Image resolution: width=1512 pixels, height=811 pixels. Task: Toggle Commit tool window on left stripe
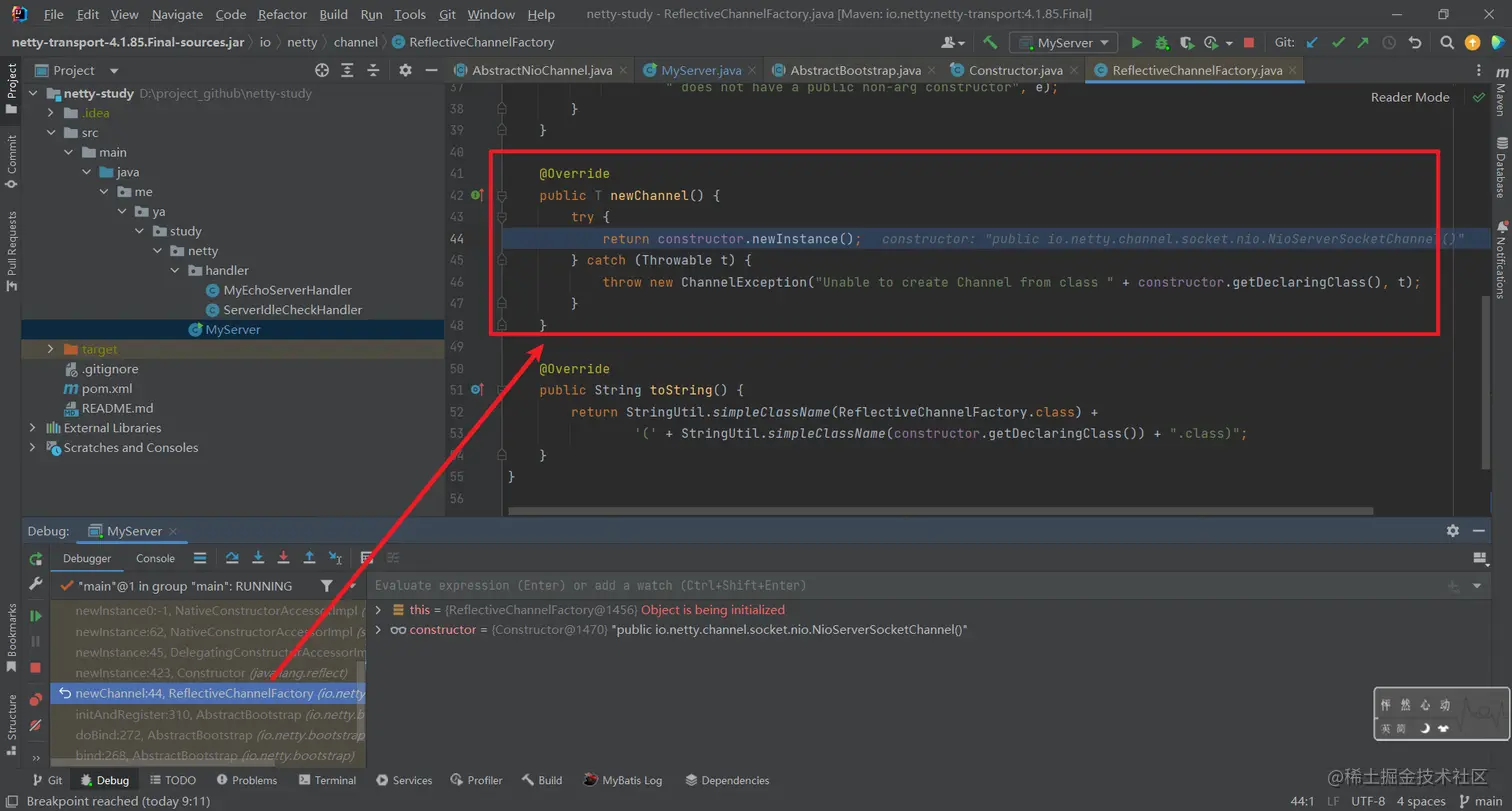point(12,162)
